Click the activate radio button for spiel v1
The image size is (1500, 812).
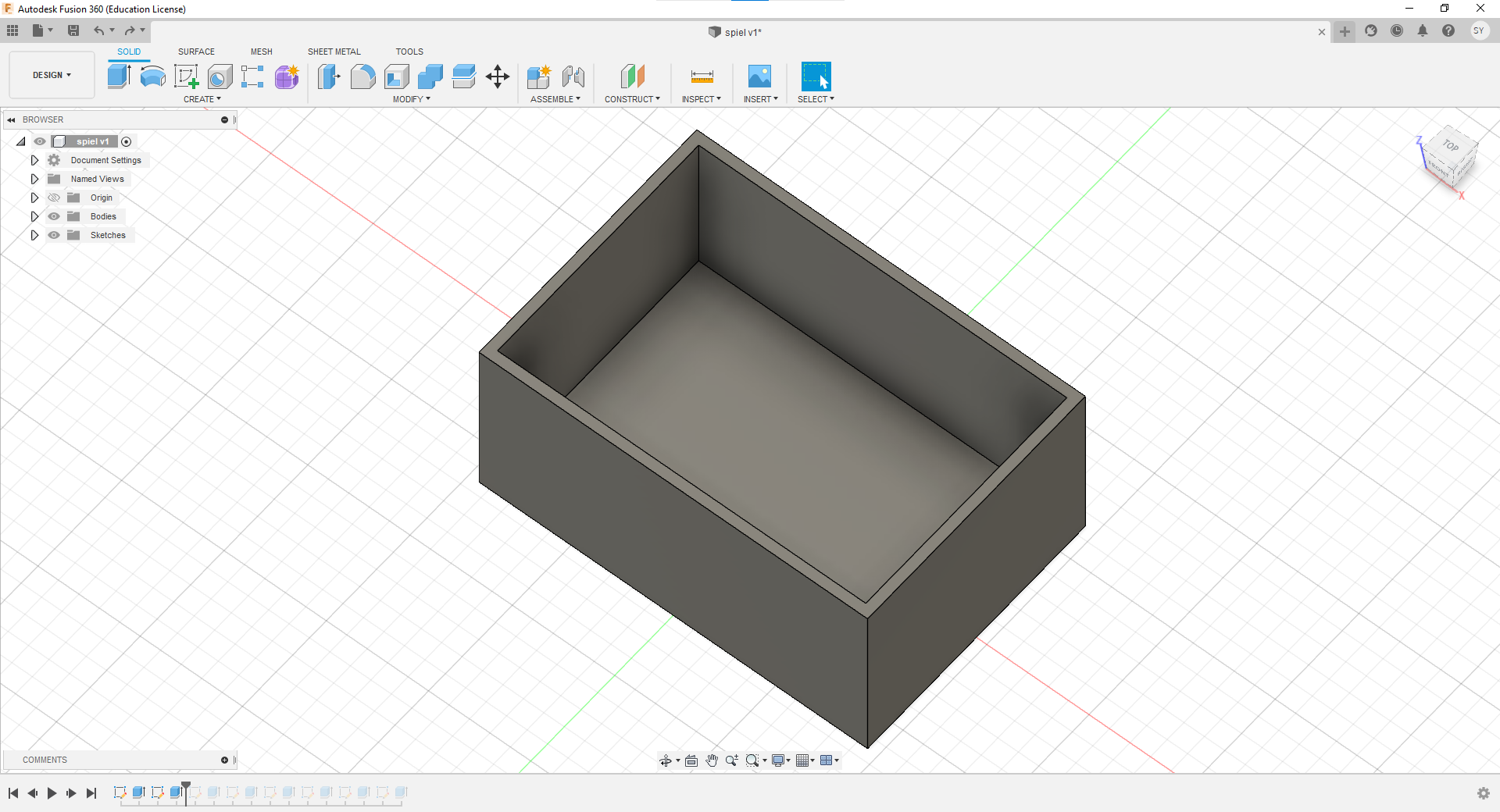[x=127, y=141]
